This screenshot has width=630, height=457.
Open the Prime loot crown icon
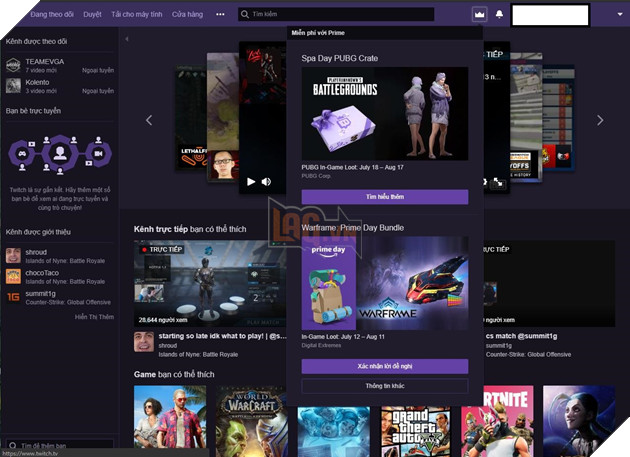(479, 14)
